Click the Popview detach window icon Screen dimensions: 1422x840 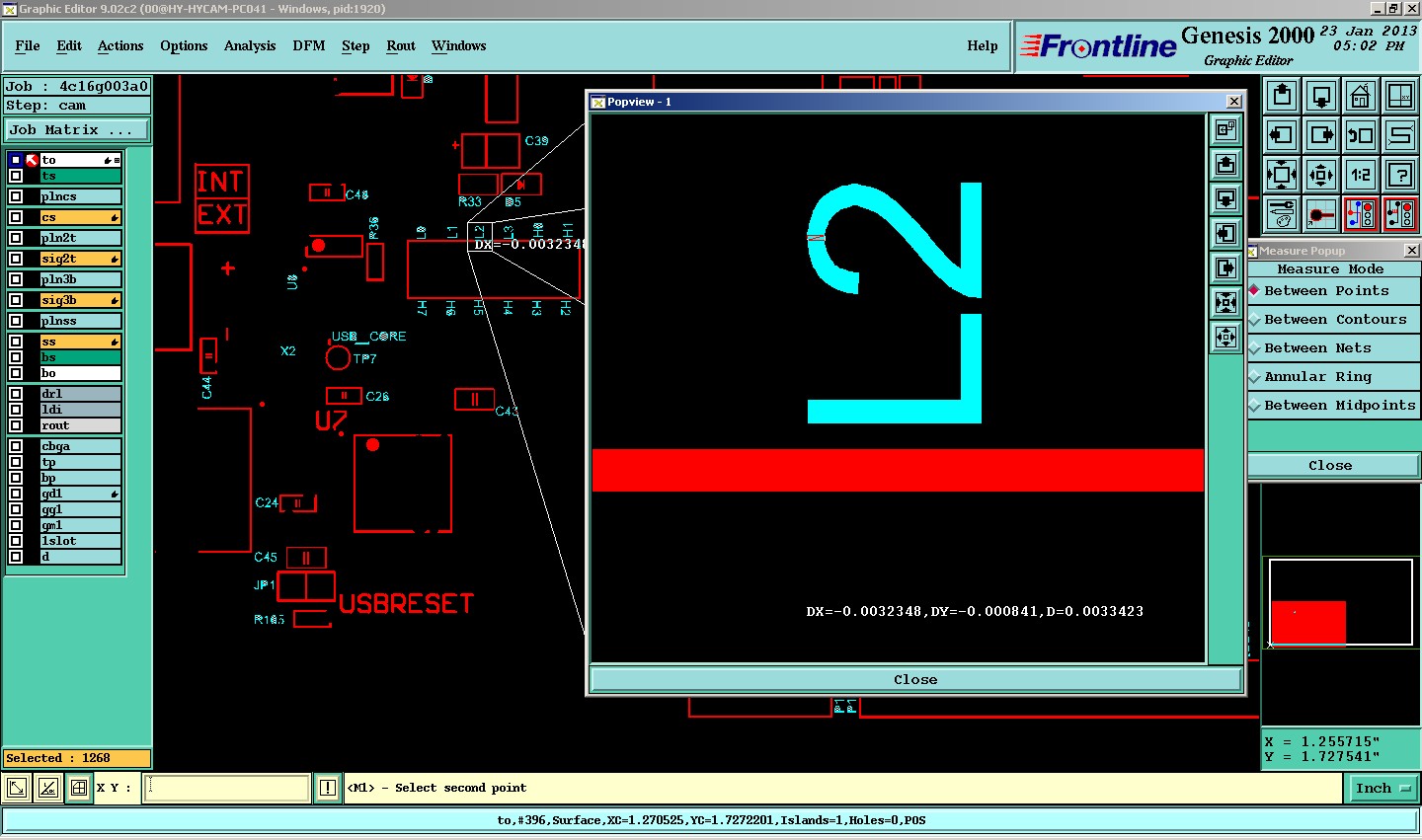pos(1225,129)
